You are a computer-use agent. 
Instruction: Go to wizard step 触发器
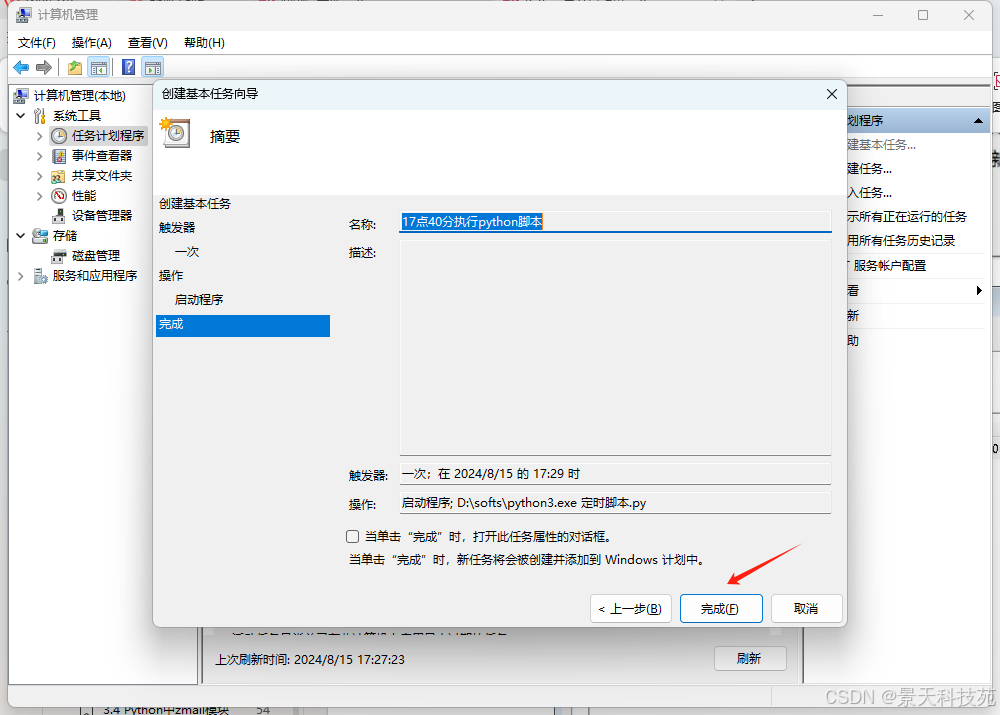click(177, 228)
